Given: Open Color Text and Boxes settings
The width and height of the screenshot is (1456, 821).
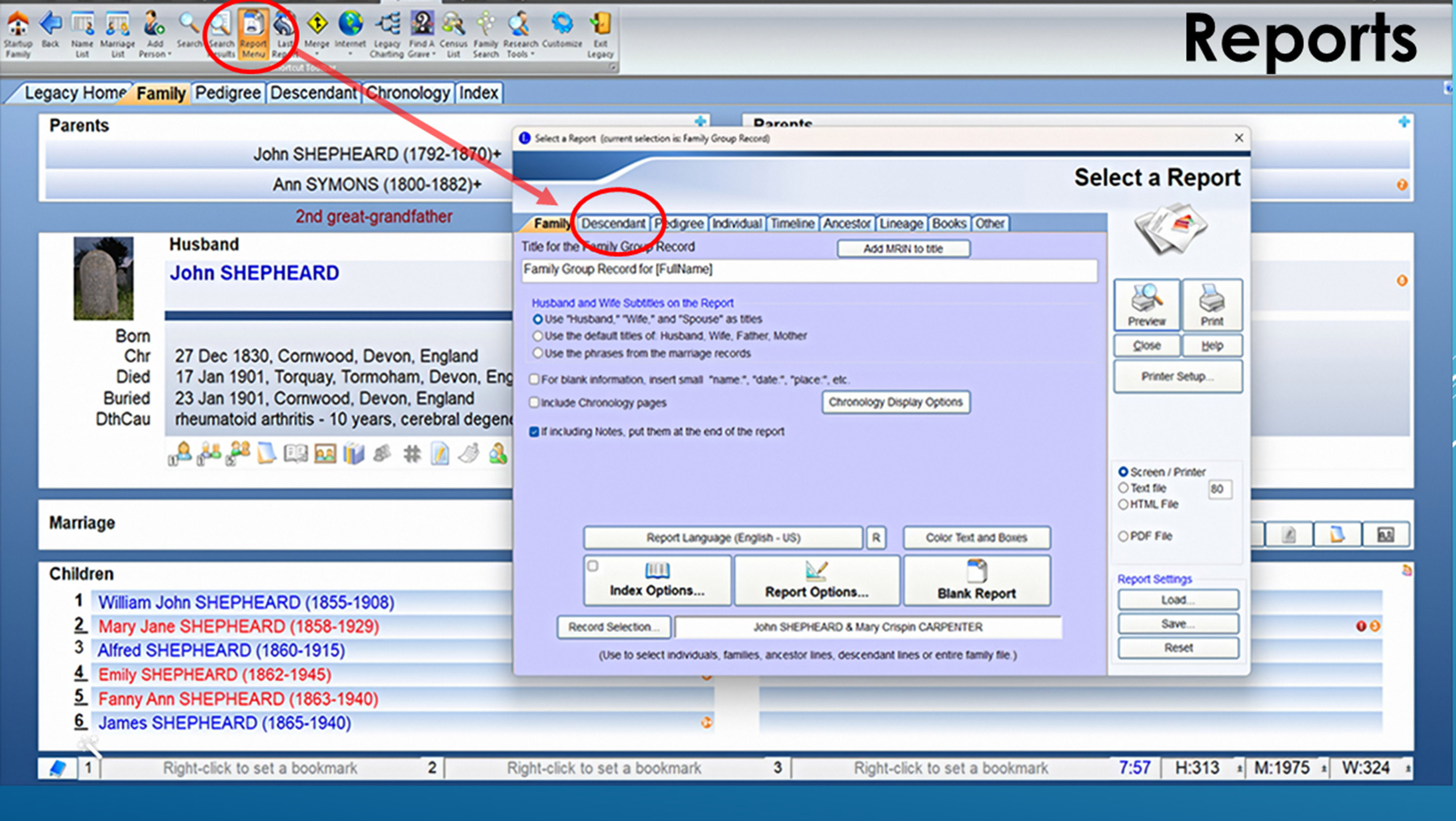Looking at the screenshot, I should pos(976,538).
